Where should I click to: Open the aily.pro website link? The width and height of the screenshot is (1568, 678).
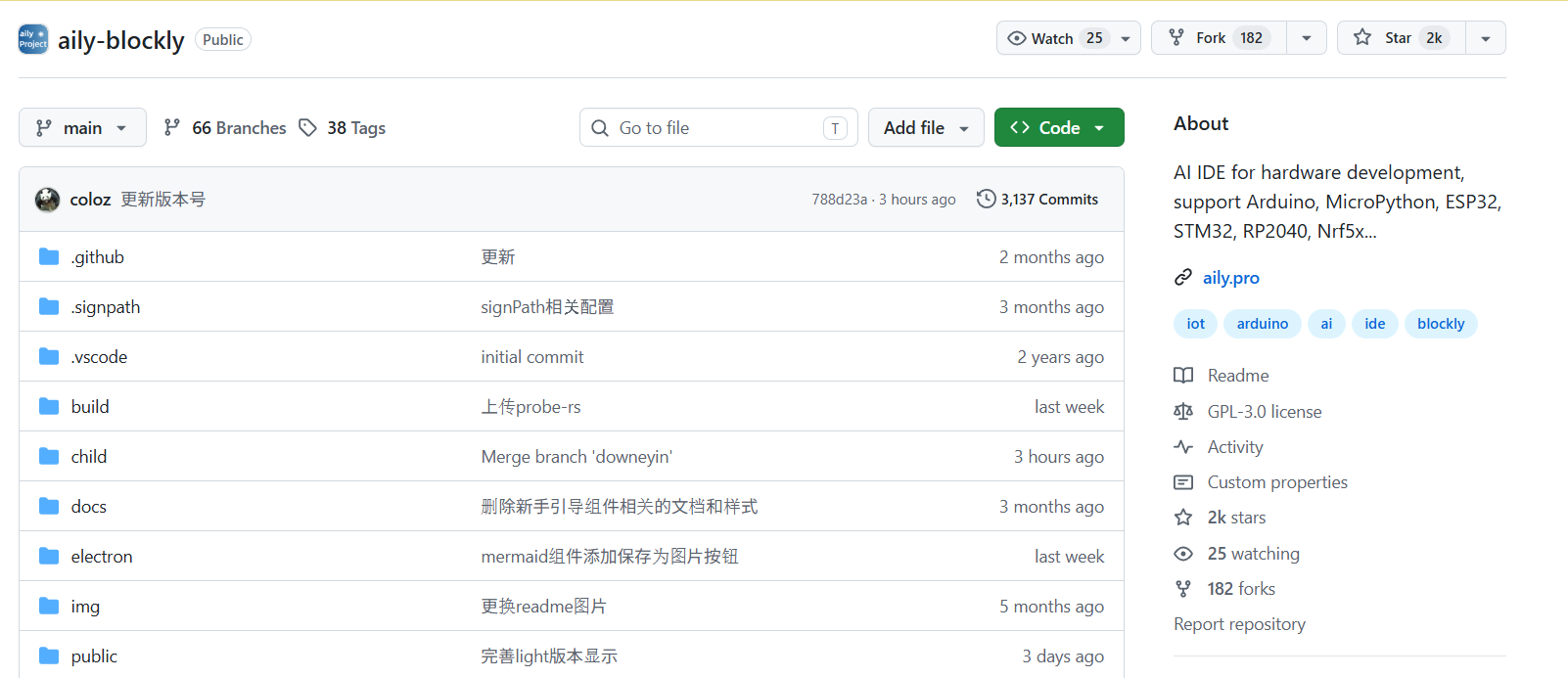[1231, 278]
